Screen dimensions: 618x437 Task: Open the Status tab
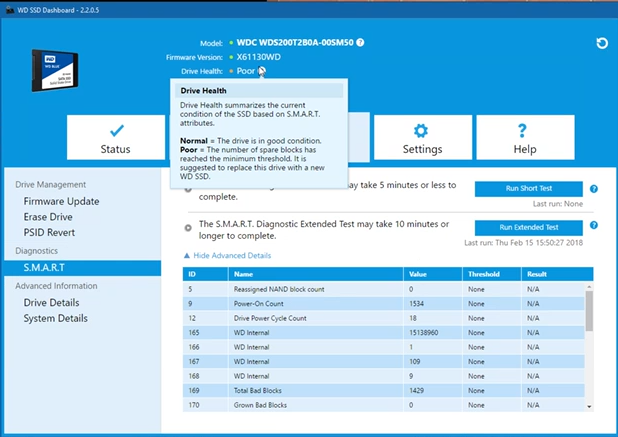click(x=116, y=138)
